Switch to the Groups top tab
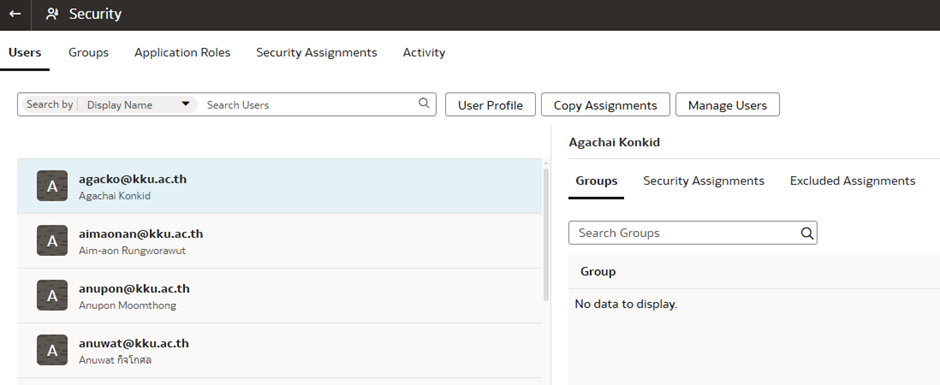 coord(88,53)
